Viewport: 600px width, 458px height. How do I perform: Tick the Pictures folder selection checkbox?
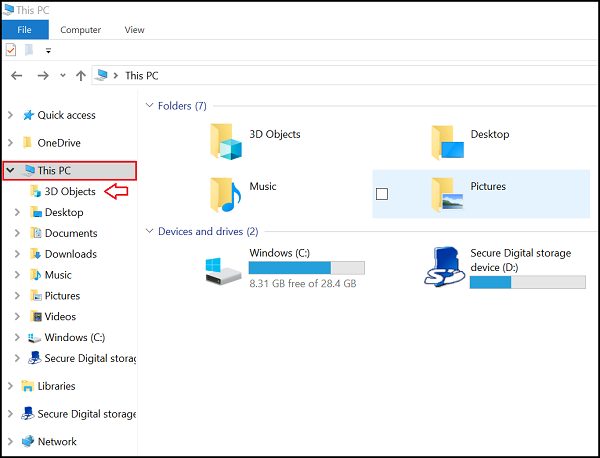coord(382,194)
